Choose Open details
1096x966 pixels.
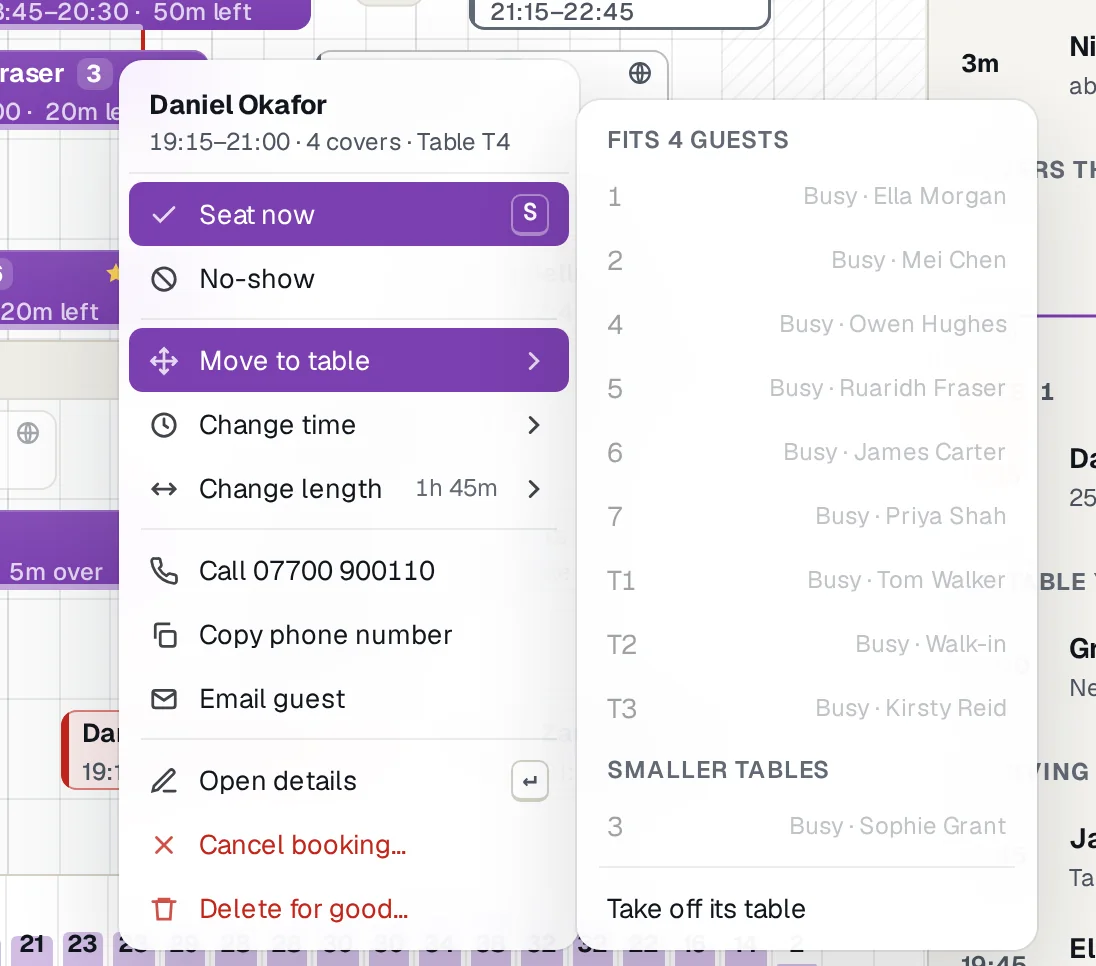click(349, 781)
